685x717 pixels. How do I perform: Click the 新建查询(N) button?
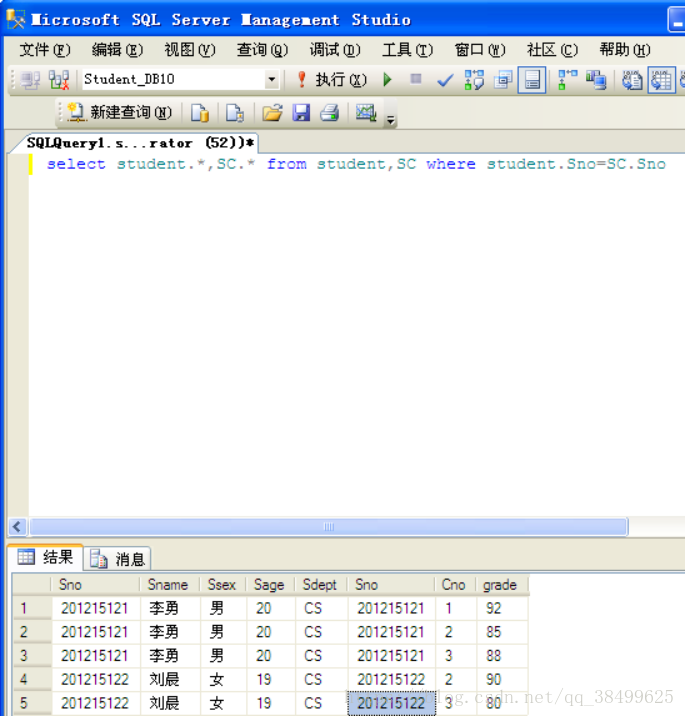pyautogui.click(x=119, y=112)
